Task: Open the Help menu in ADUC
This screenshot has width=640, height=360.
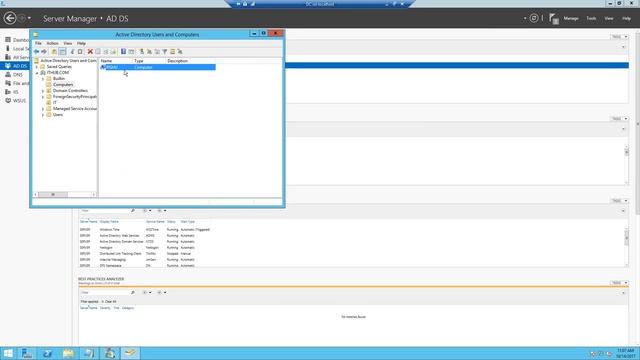Action: [81, 43]
